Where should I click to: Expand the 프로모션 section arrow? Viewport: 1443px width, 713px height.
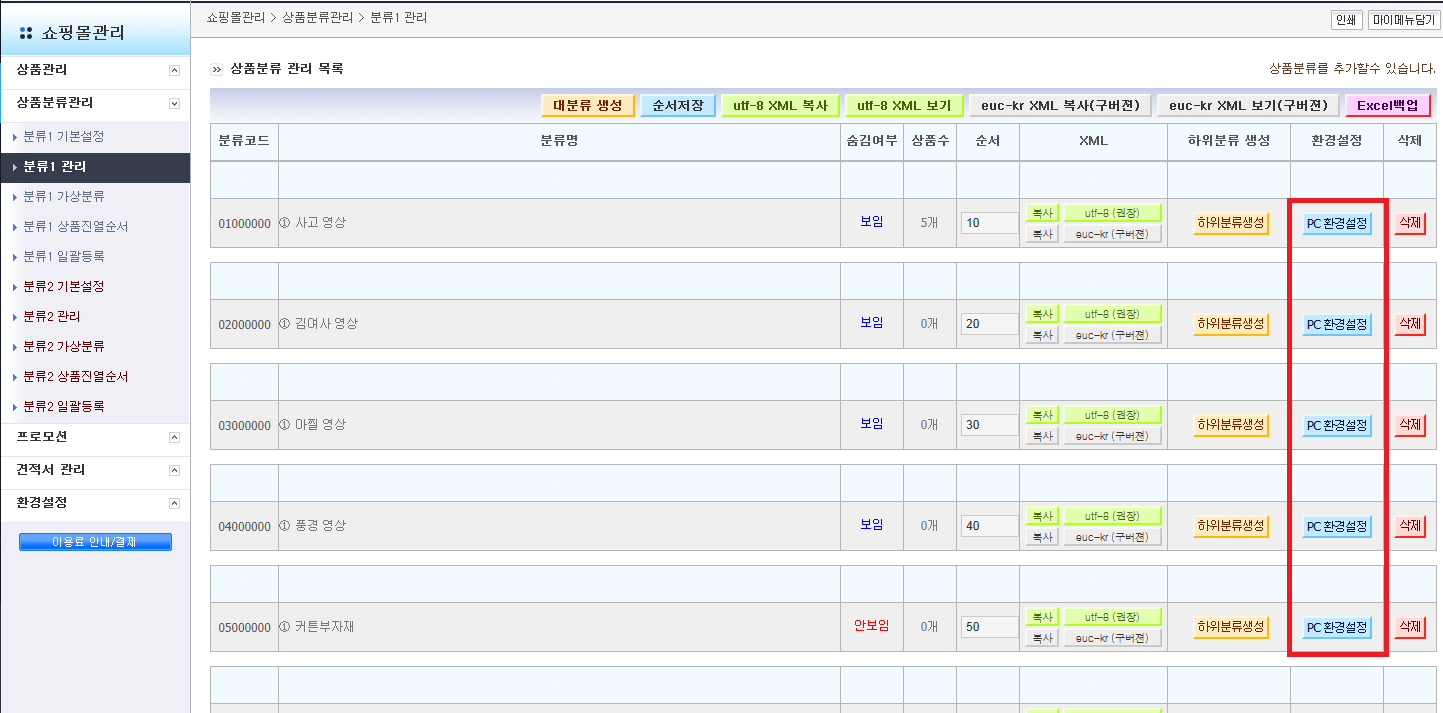click(174, 438)
